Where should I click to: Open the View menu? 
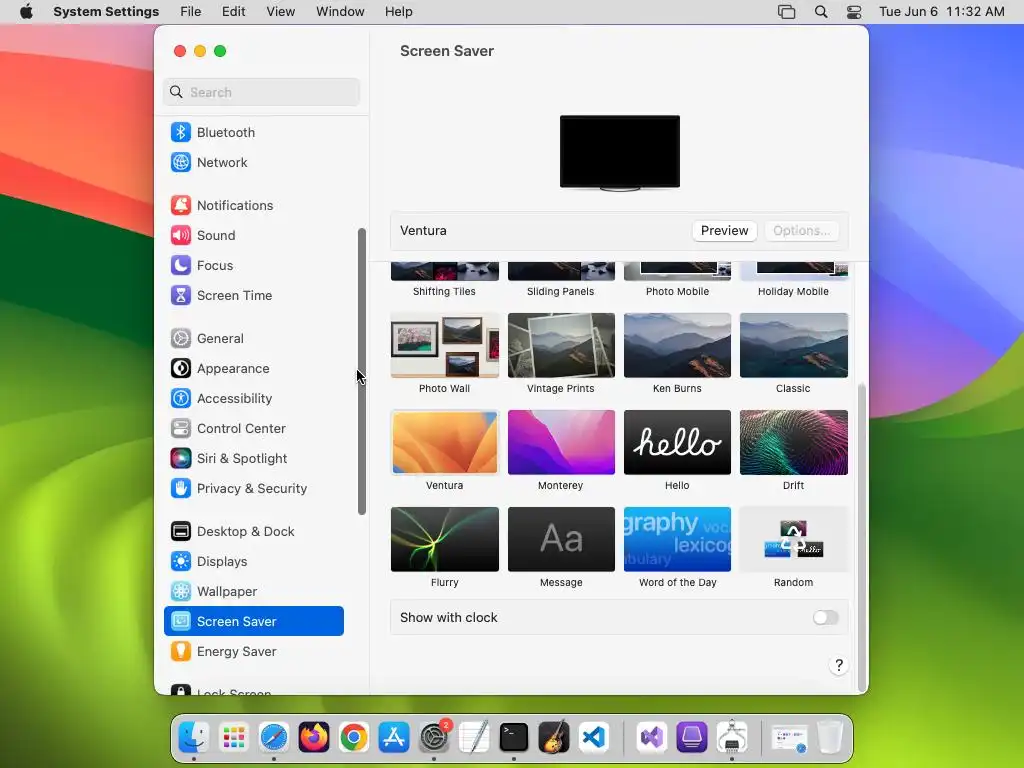tap(280, 12)
